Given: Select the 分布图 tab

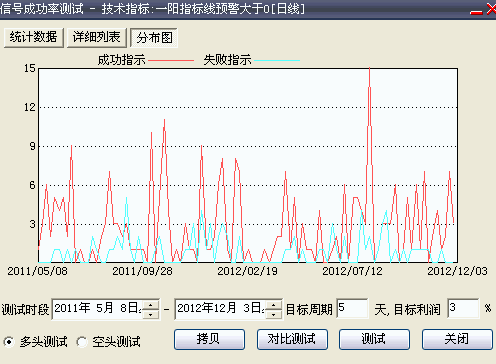Looking at the screenshot, I should click(154, 37).
